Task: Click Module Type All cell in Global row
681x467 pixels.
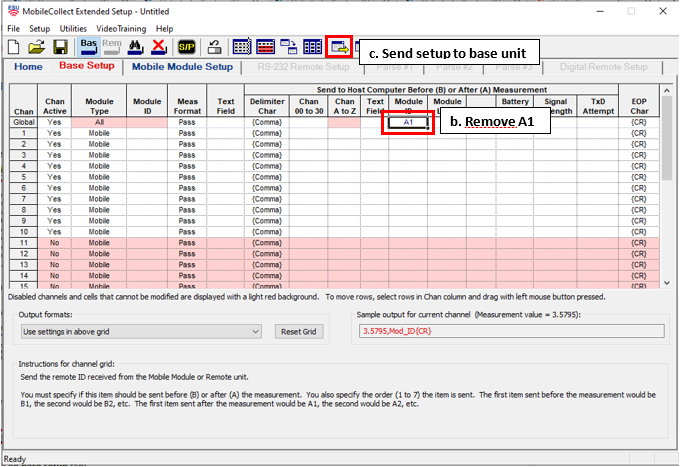Action: click(99, 123)
